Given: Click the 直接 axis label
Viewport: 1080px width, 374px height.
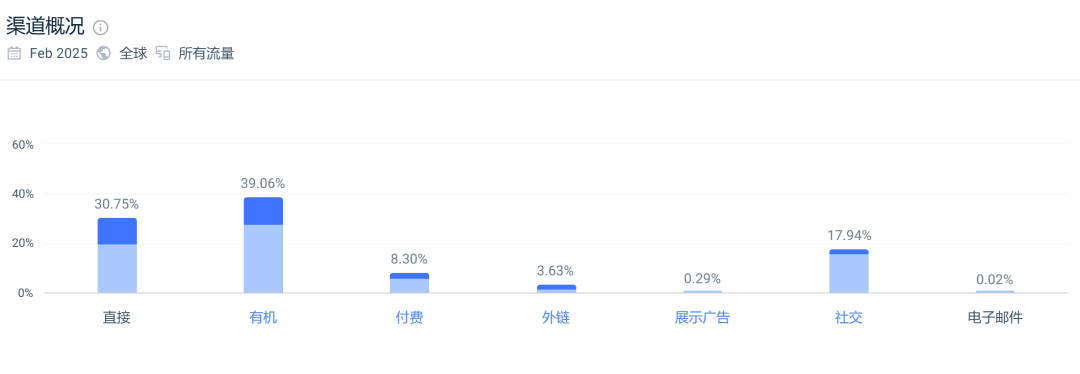Looking at the screenshot, I should 117,318.
